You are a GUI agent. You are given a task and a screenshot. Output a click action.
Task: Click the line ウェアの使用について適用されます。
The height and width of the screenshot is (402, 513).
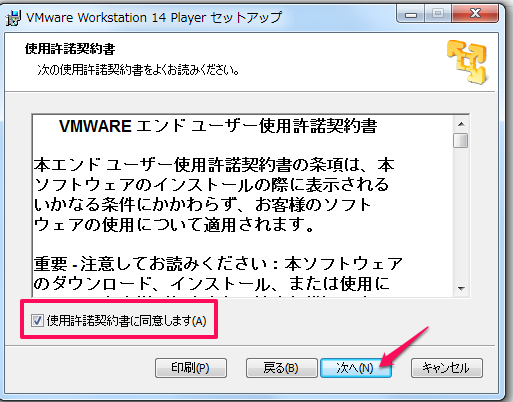pos(174,225)
